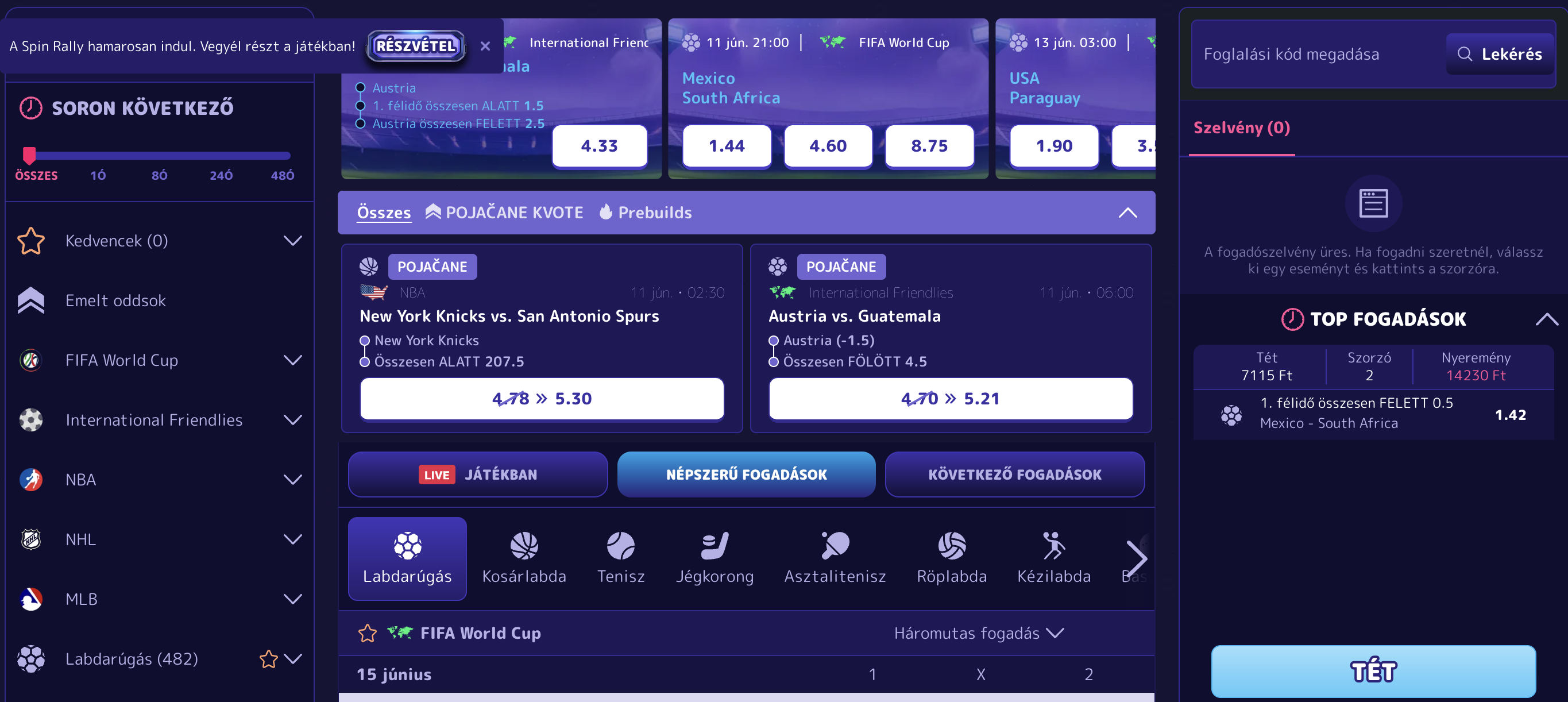Expand the MLB sidebar chevron
1568x702 pixels.
293,599
